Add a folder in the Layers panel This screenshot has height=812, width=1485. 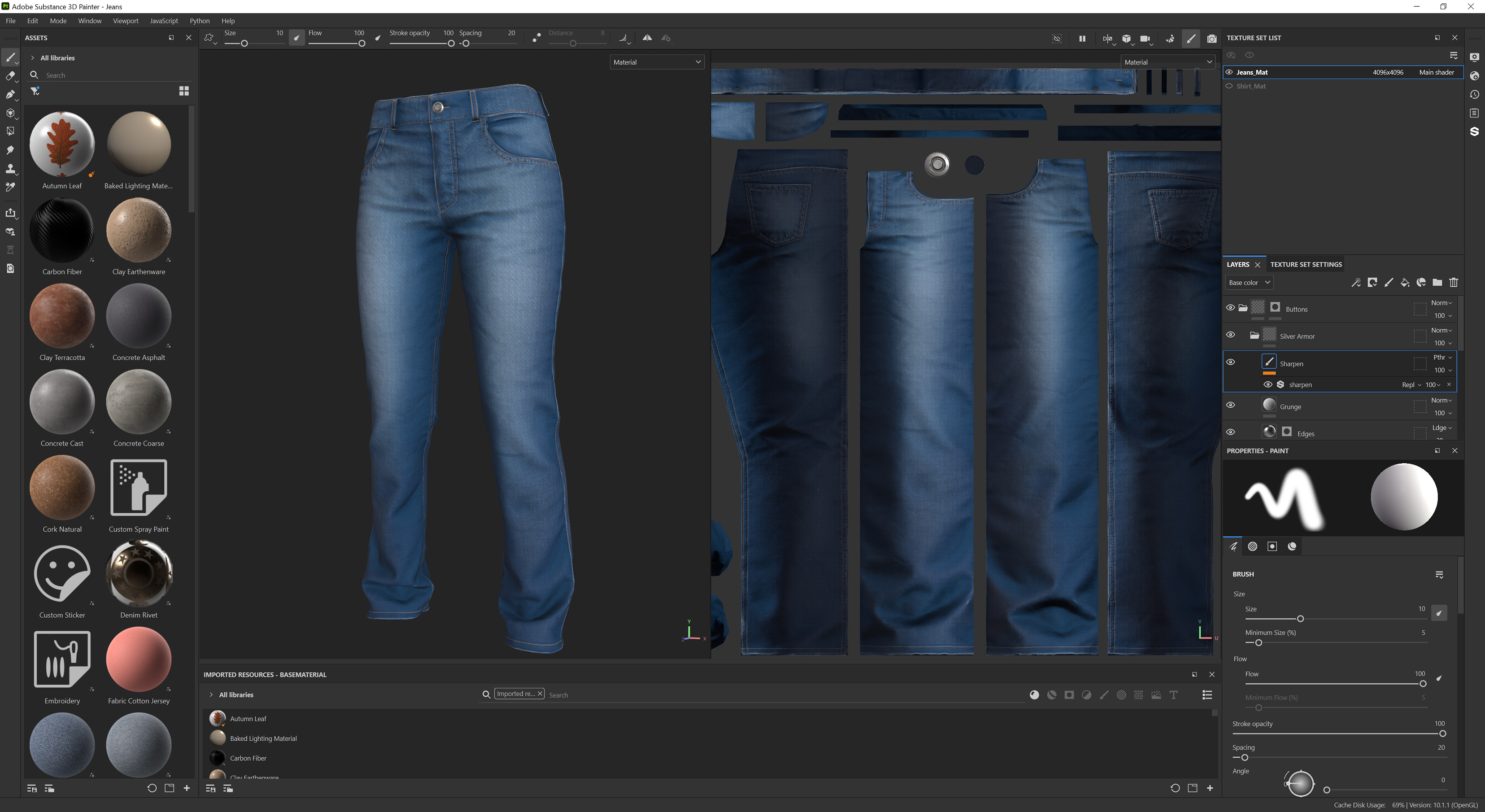point(1437,283)
